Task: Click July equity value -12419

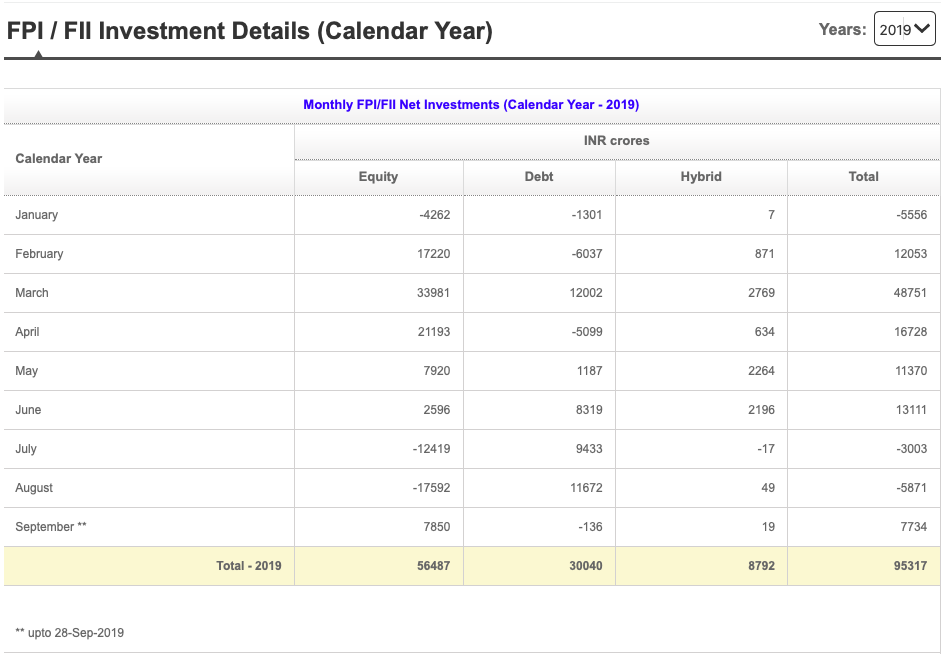Action: click(x=431, y=449)
